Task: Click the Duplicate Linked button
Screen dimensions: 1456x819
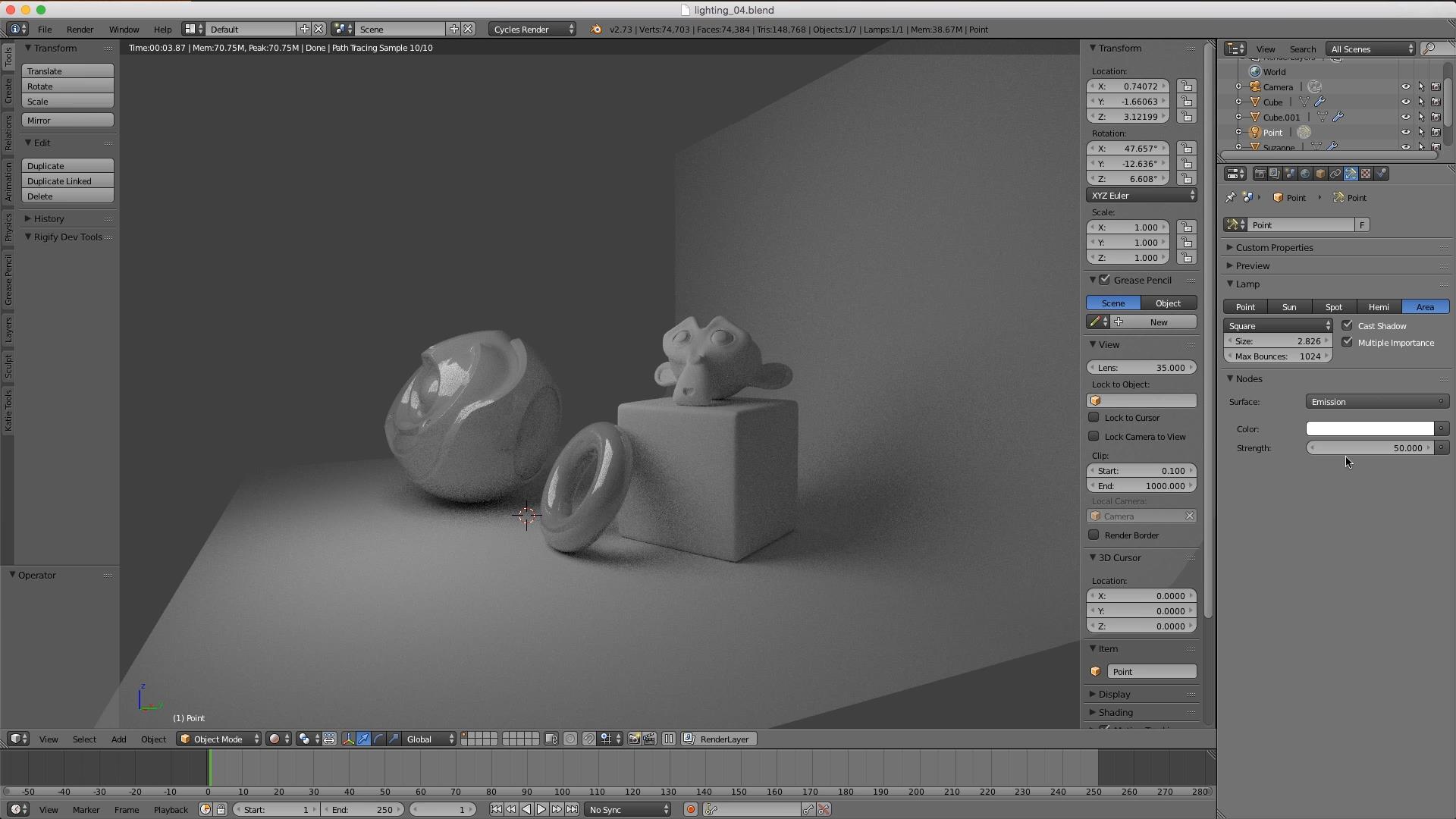Action: click(x=67, y=180)
